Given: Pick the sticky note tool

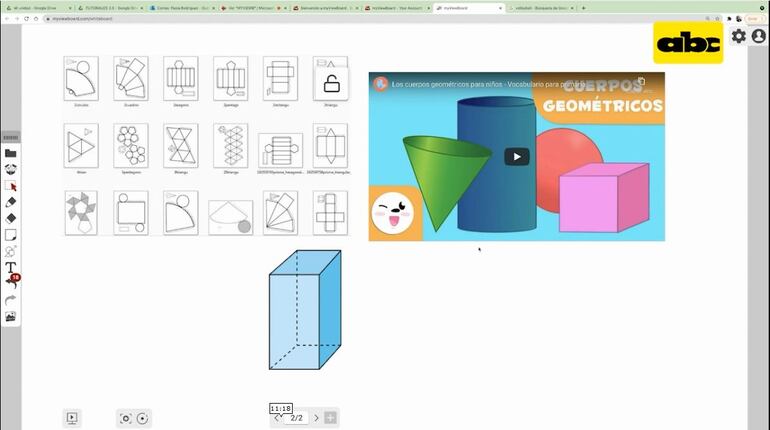Looking at the screenshot, I should [x=11, y=235].
